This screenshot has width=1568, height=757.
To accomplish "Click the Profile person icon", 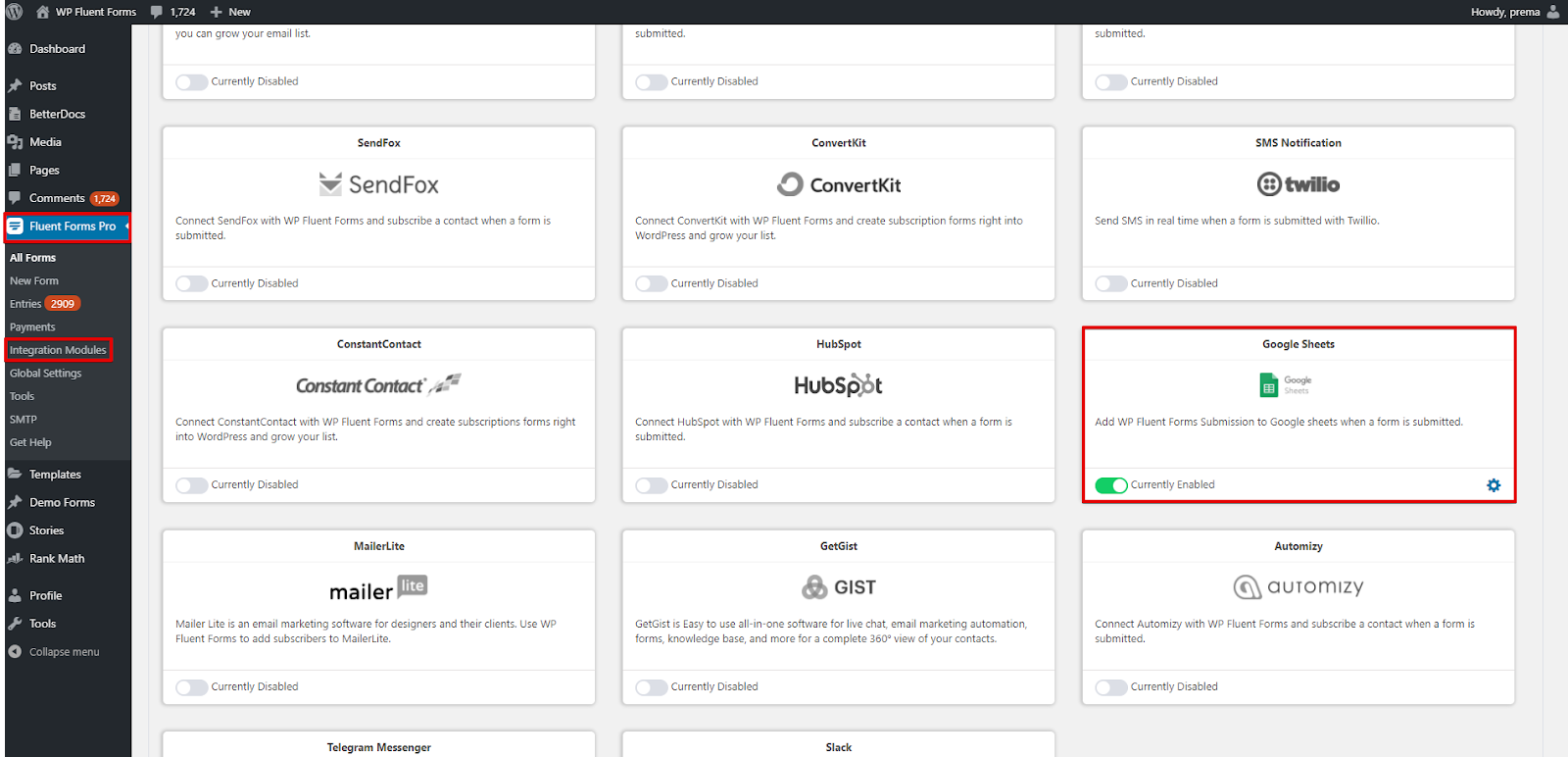I will 15,595.
